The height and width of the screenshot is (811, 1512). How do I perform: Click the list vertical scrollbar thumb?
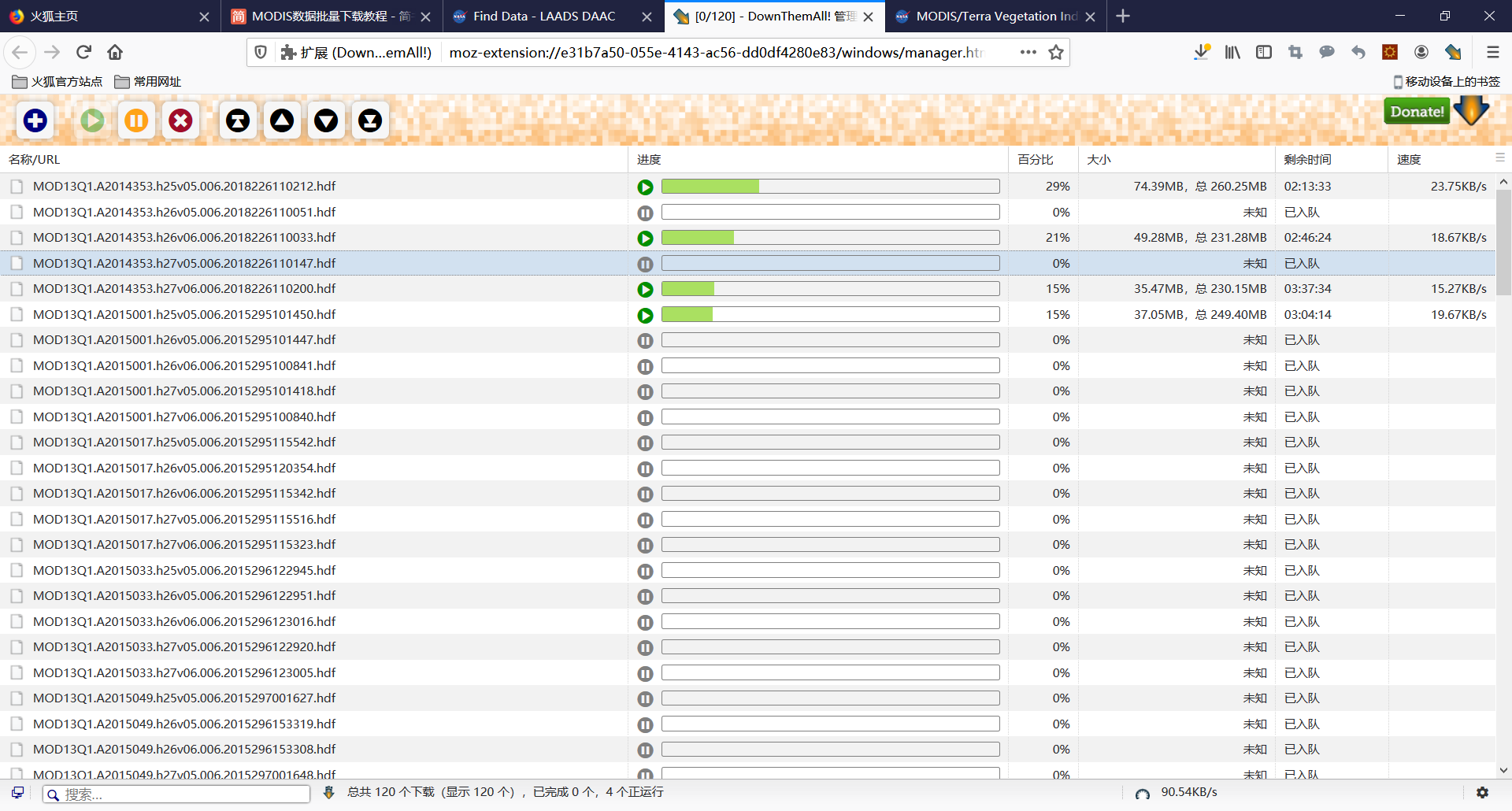tap(1503, 243)
